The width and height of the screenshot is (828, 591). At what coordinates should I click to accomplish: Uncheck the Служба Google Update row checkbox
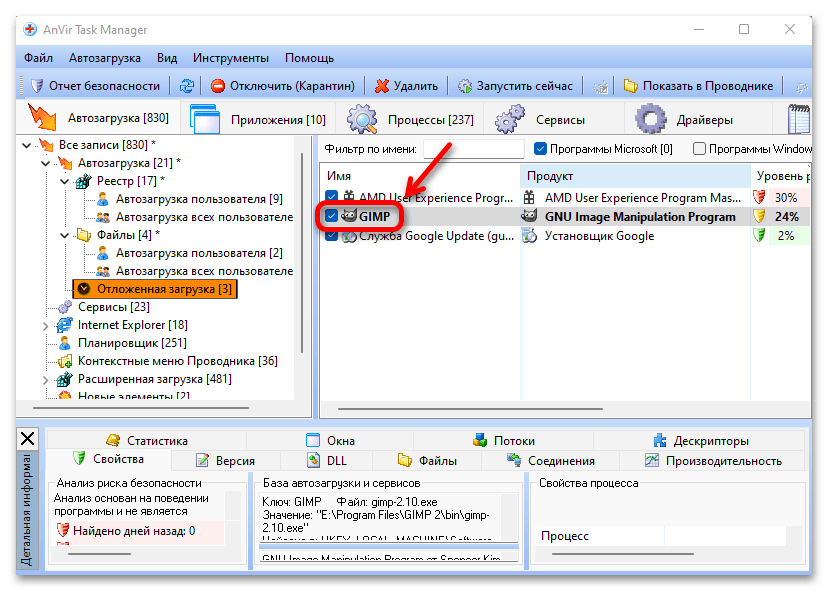(332, 236)
